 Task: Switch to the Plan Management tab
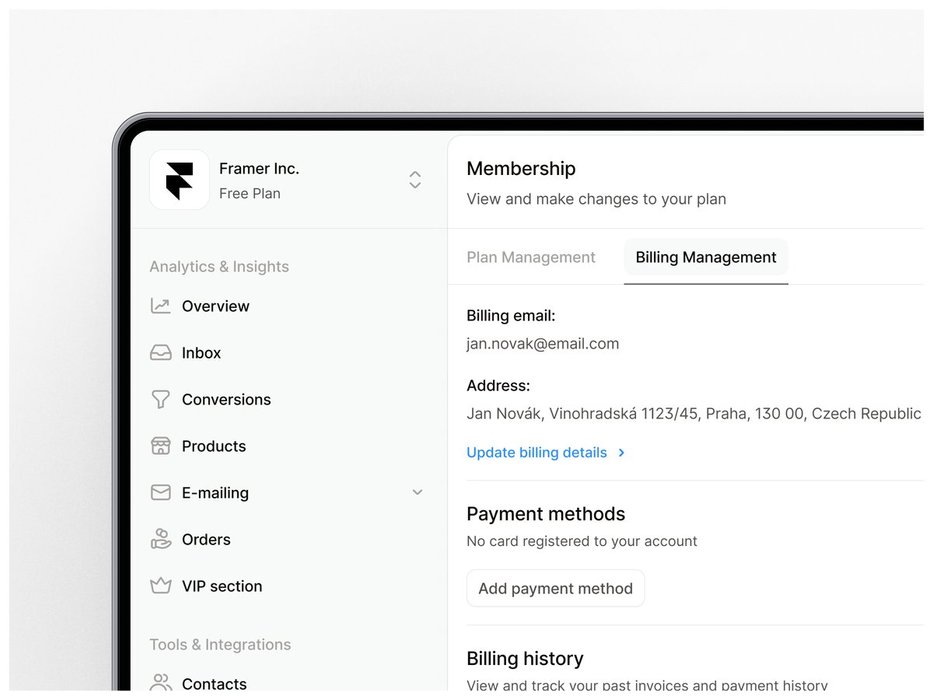(531, 257)
